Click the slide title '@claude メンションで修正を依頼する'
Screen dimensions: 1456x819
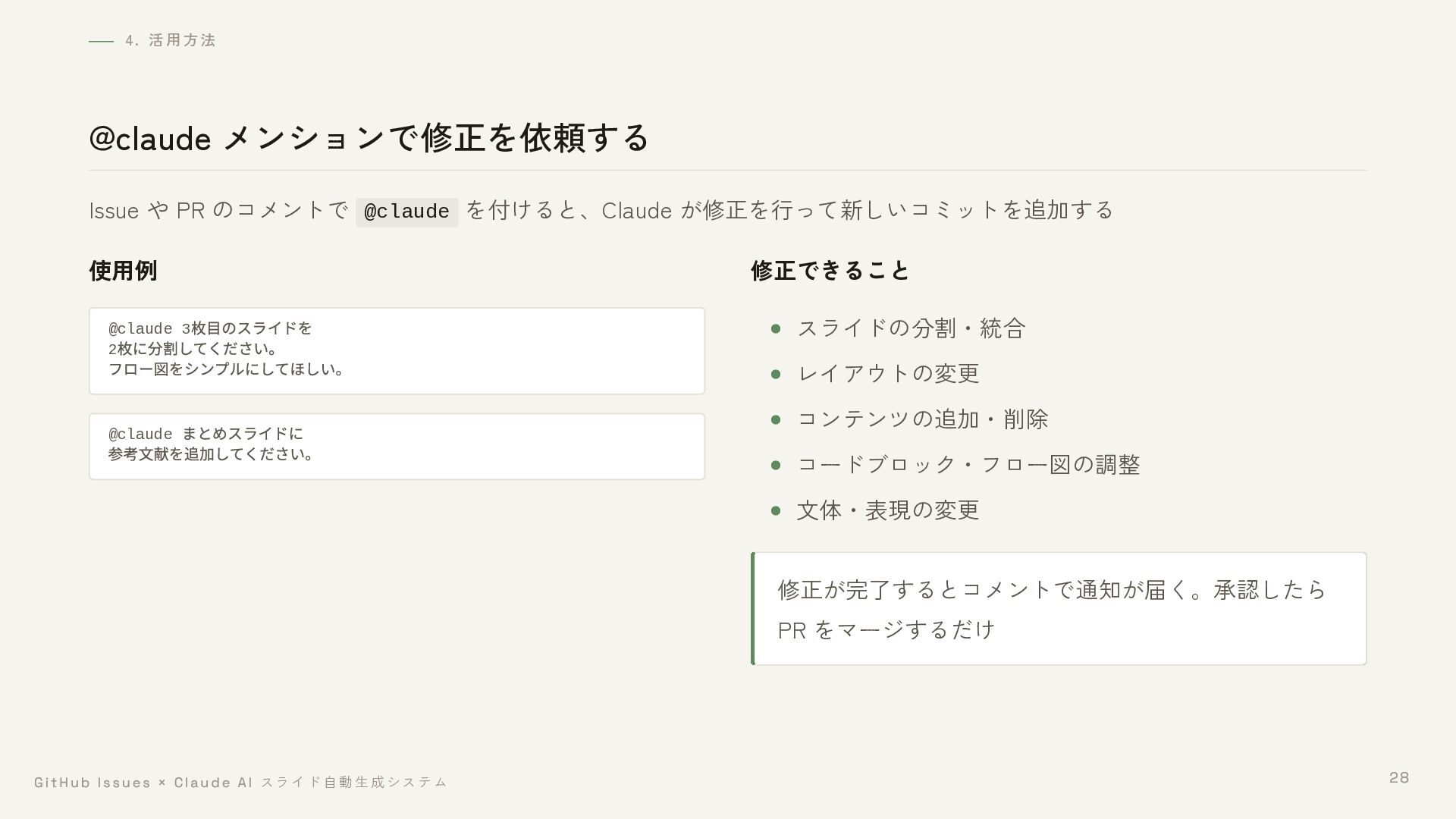(x=369, y=138)
